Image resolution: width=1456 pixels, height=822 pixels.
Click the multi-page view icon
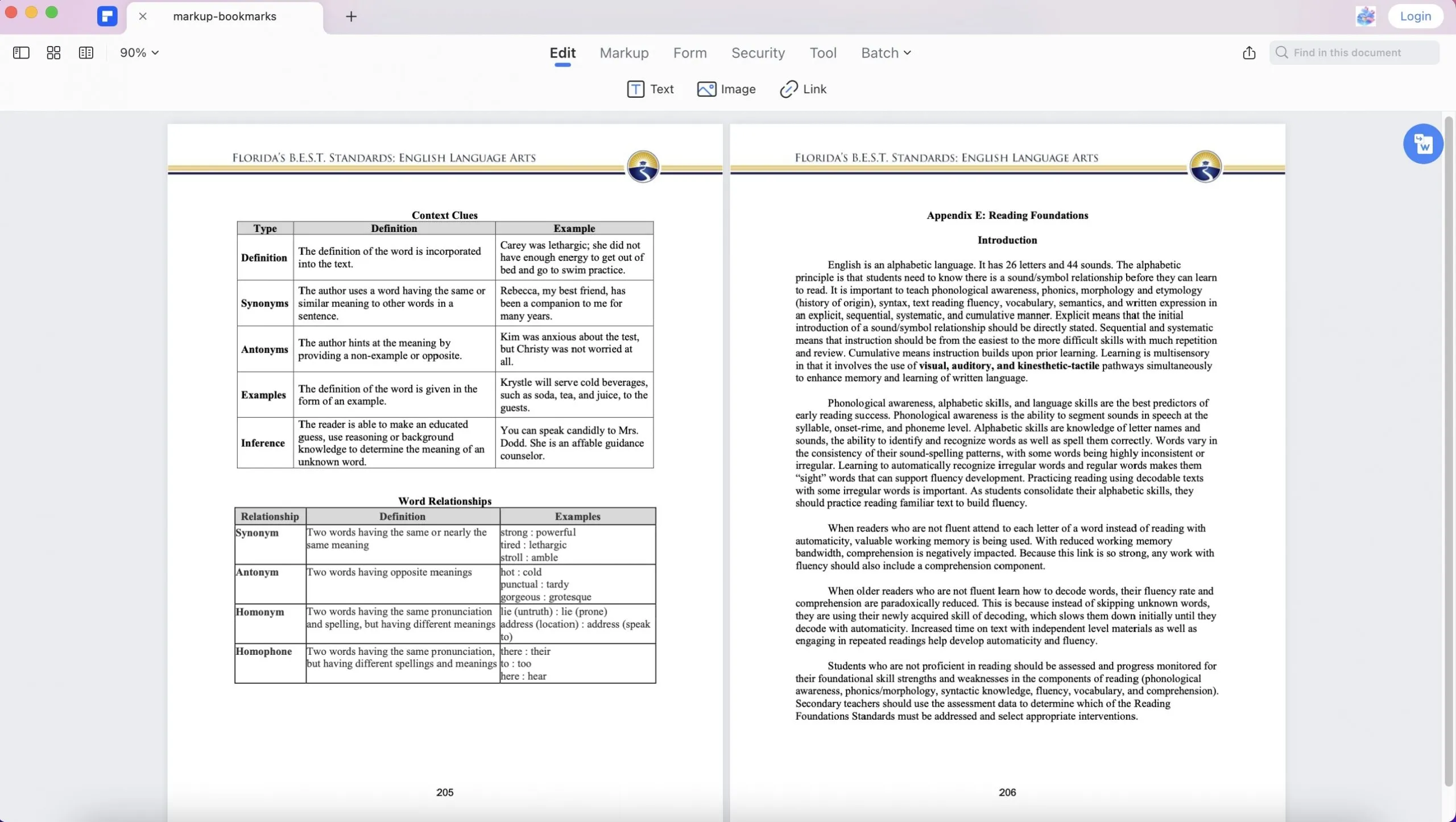click(86, 51)
